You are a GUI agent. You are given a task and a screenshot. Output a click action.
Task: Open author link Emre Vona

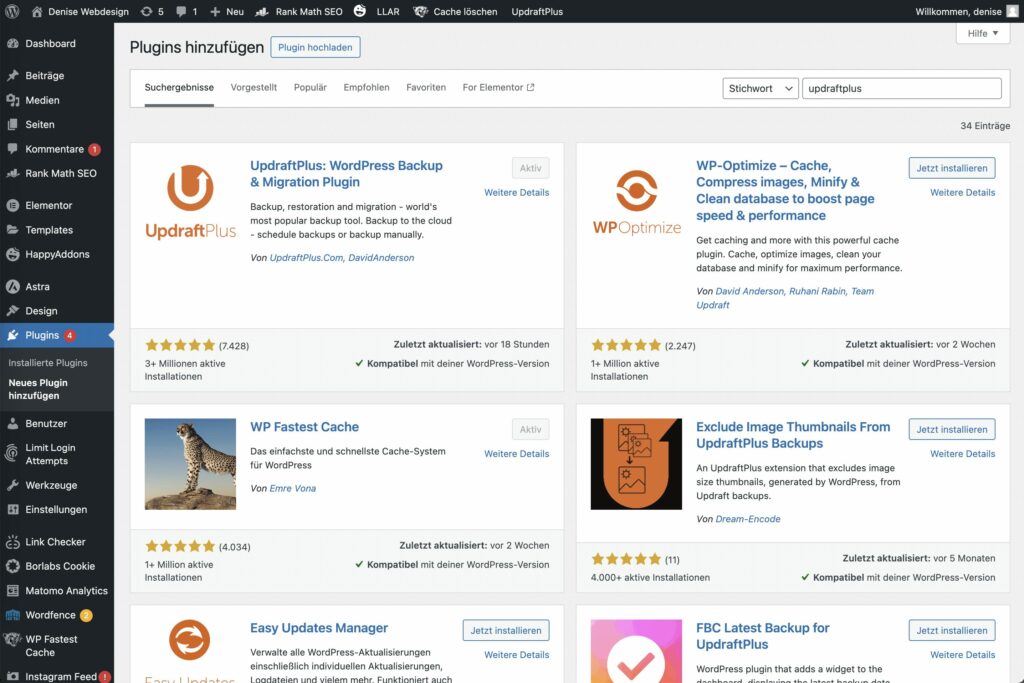point(293,488)
